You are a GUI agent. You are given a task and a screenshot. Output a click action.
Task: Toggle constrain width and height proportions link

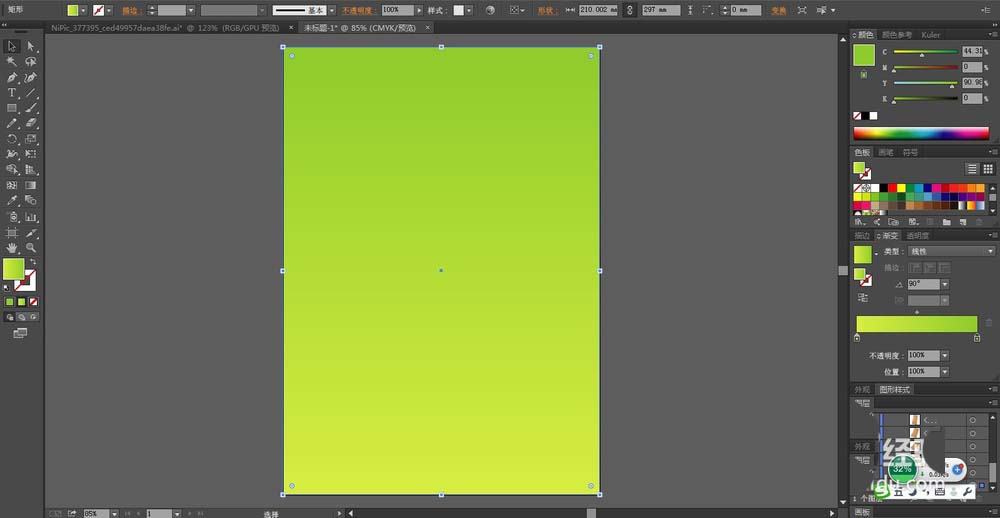629,10
